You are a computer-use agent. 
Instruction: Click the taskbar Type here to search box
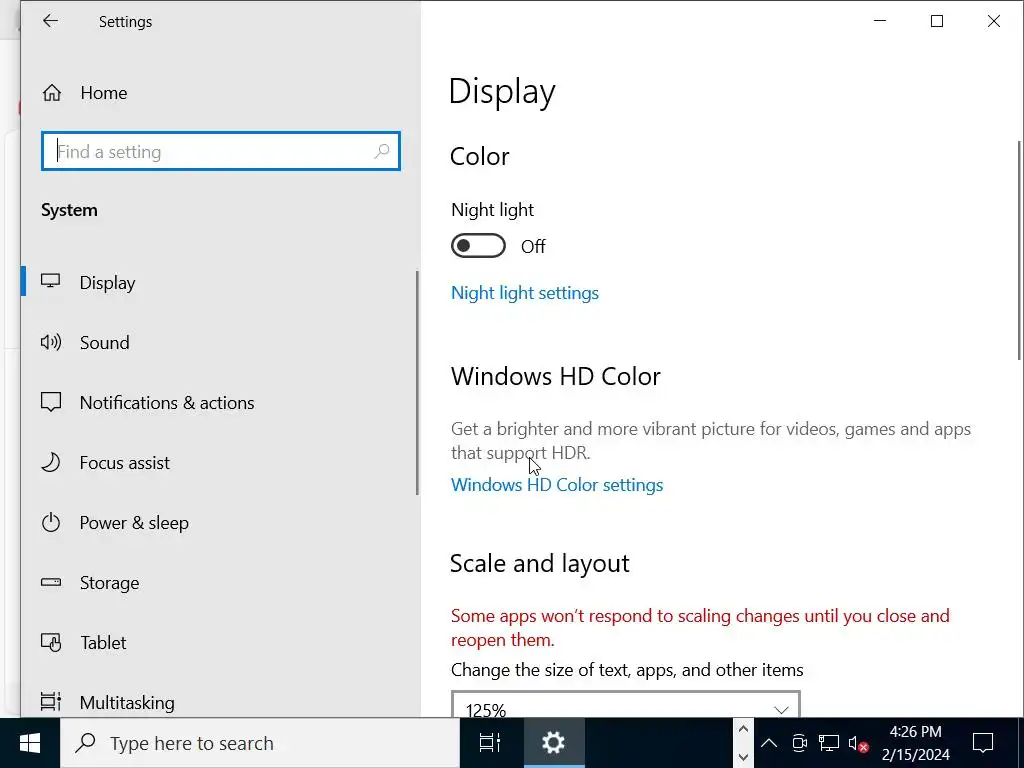(260, 743)
